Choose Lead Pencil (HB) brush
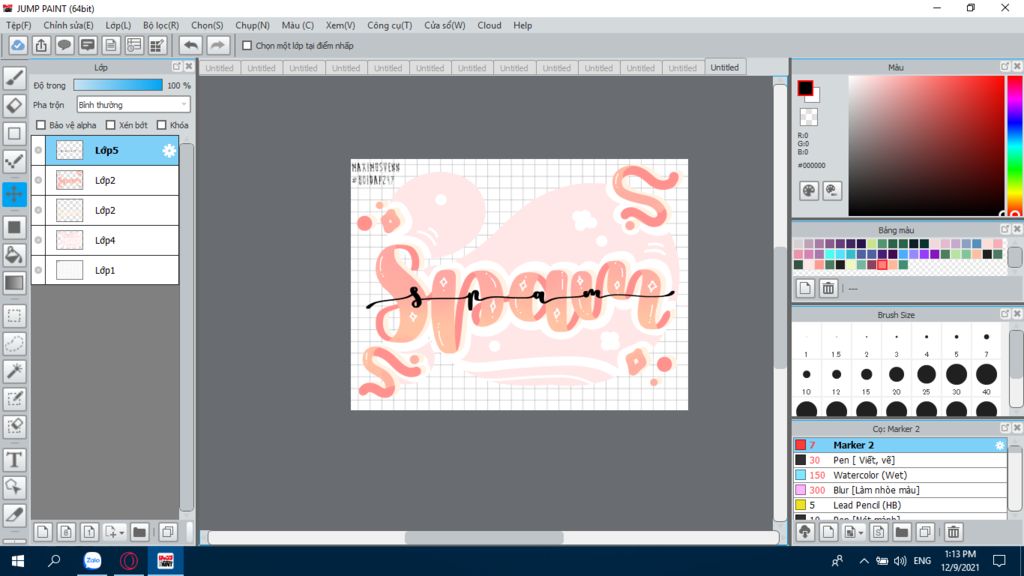 click(x=901, y=505)
